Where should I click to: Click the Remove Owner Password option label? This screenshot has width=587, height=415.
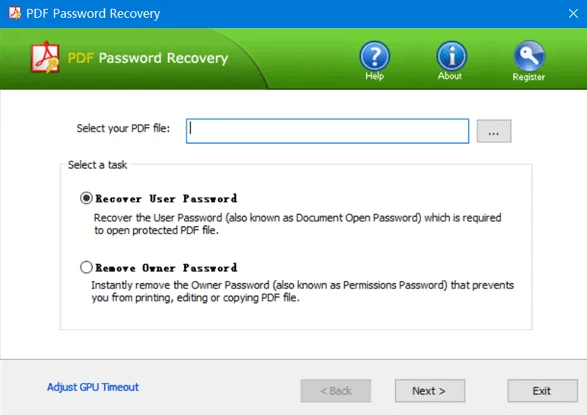[166, 268]
